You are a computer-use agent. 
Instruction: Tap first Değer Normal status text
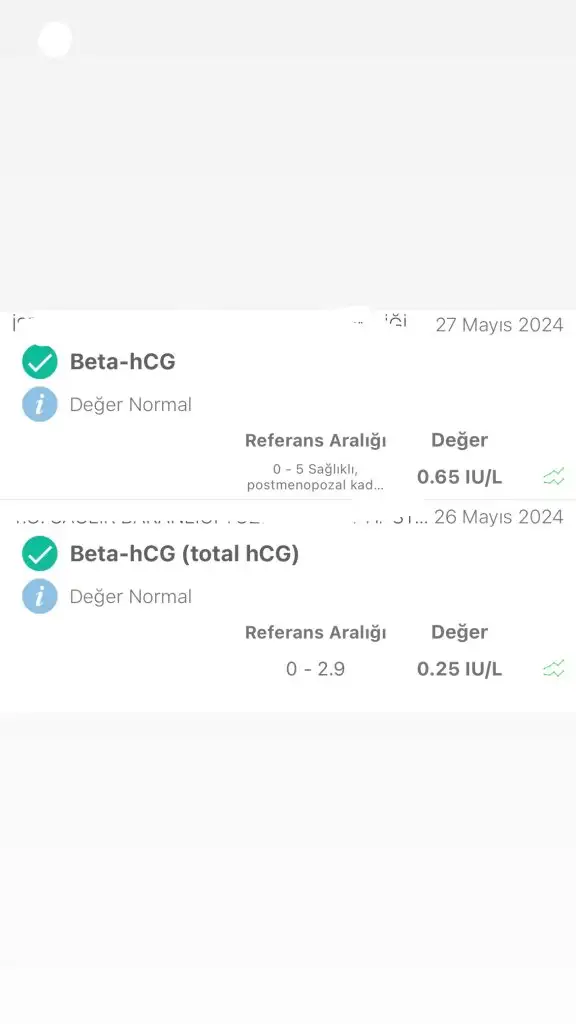[131, 404]
